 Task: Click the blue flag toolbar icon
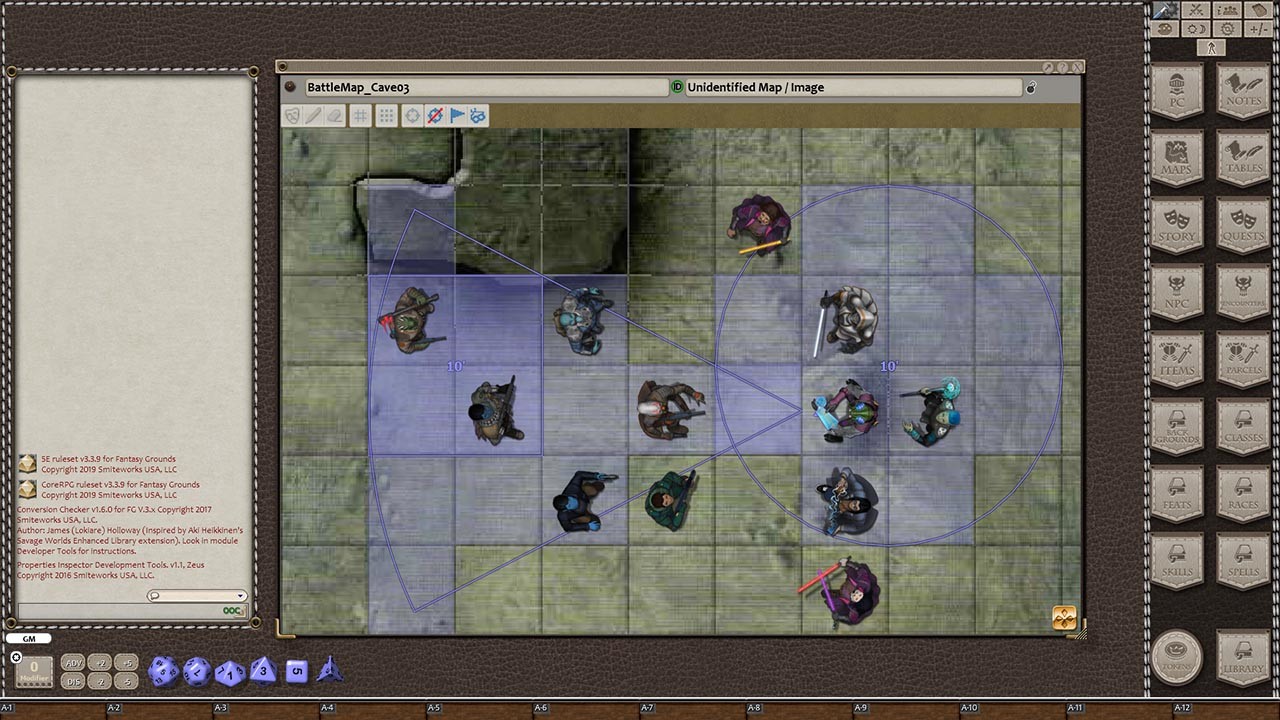457,116
